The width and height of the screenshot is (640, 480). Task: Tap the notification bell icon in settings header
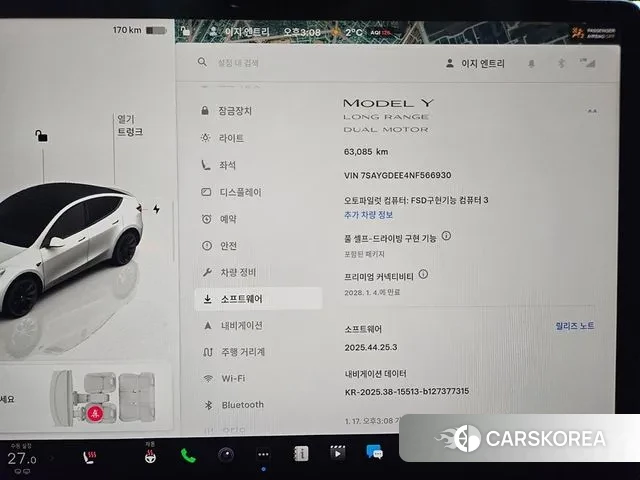pos(531,64)
